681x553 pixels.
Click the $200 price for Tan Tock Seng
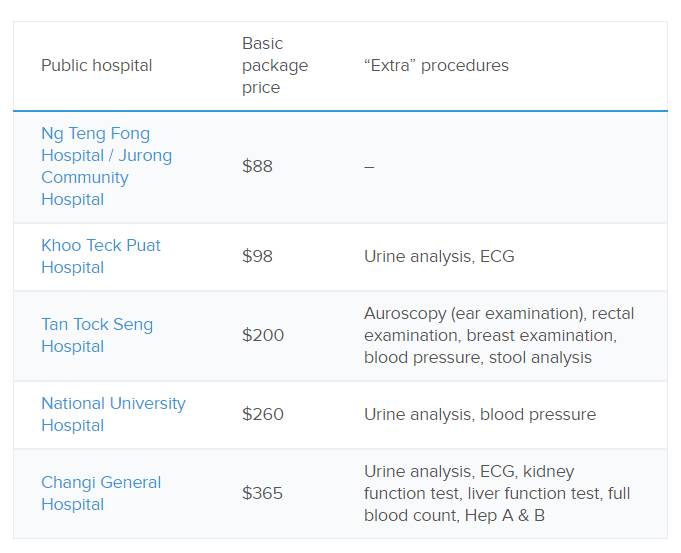[262, 336]
